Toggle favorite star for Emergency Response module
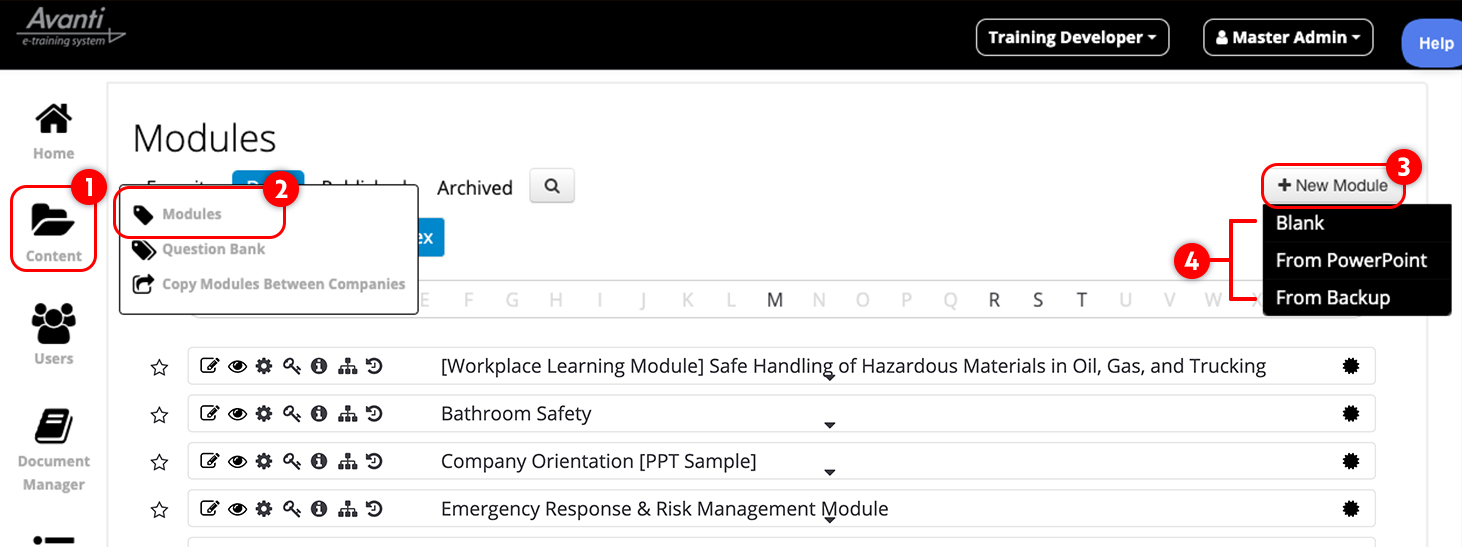 [x=159, y=510]
